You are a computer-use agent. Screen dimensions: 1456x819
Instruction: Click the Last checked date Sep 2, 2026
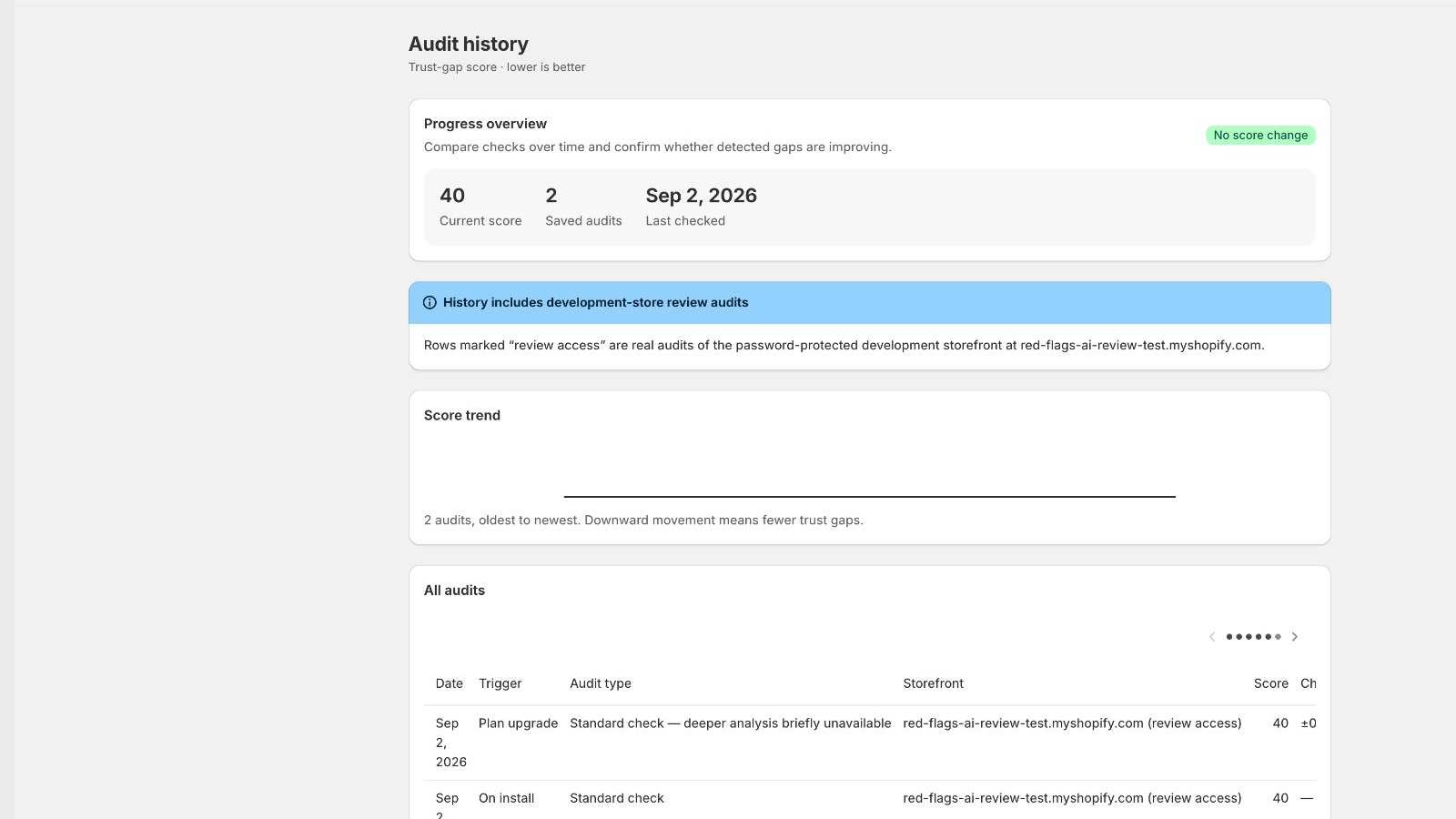pyautogui.click(x=701, y=196)
